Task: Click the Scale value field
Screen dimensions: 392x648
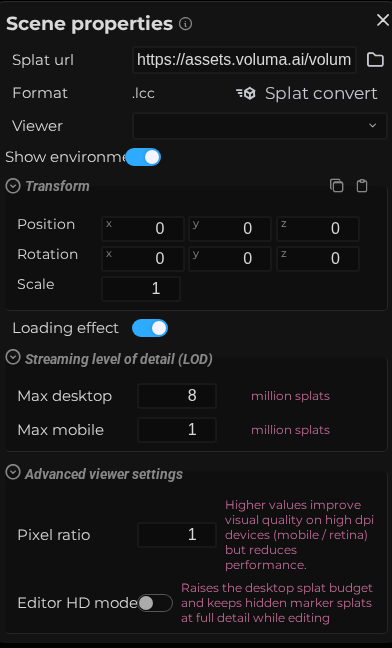Action: 141,288
